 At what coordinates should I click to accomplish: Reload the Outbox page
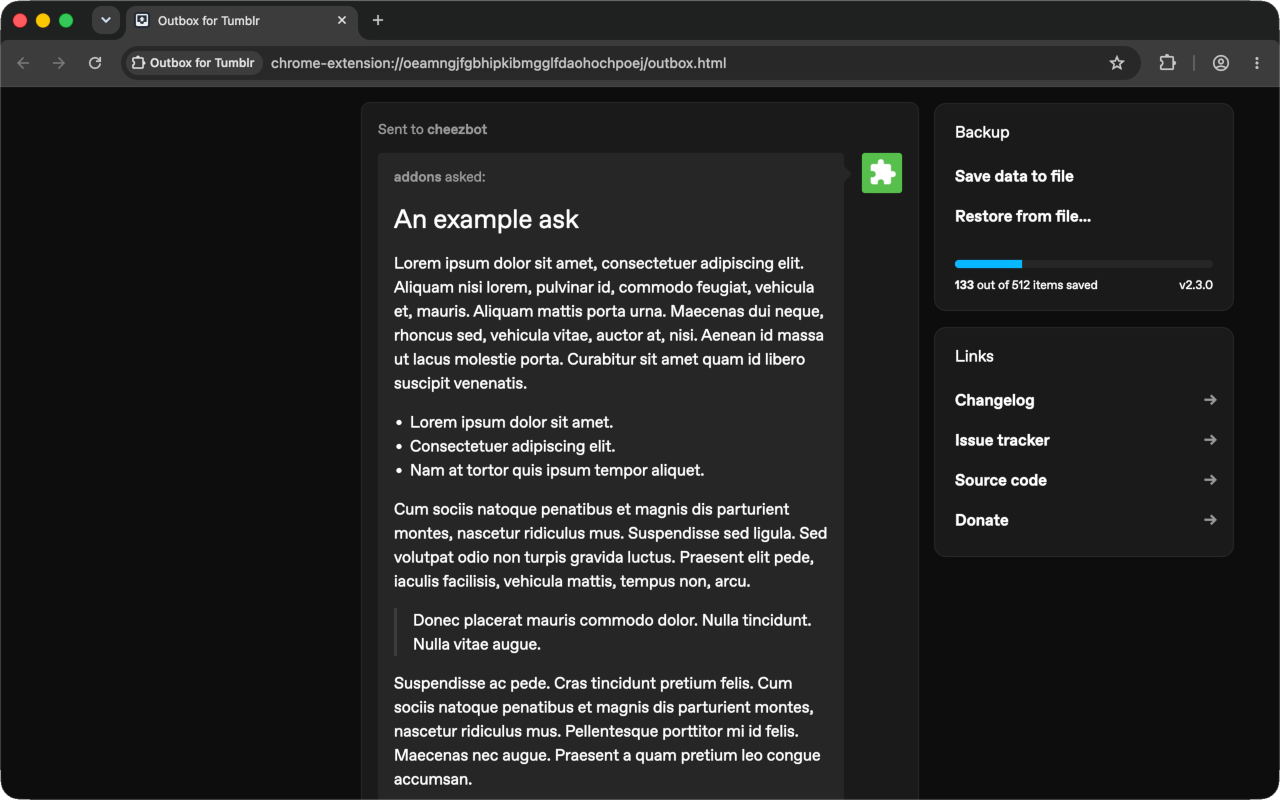click(95, 63)
